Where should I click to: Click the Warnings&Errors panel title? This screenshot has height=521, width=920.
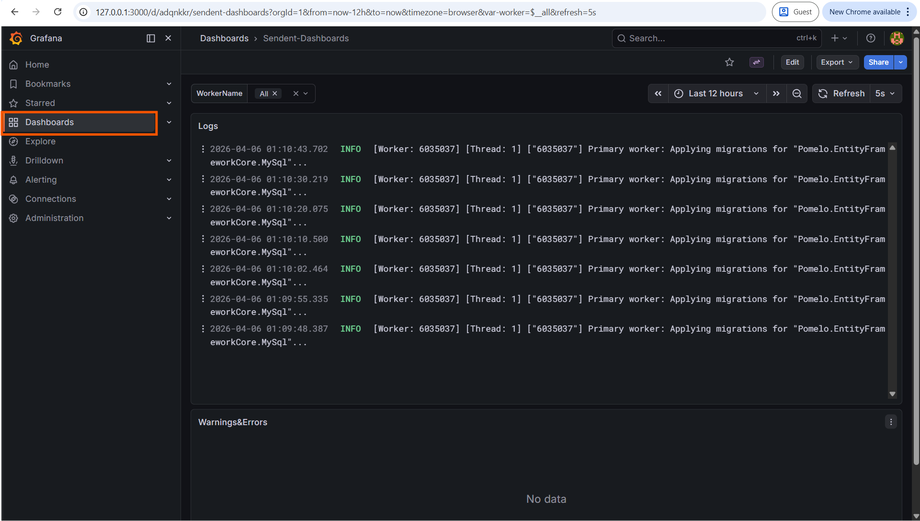click(x=232, y=422)
